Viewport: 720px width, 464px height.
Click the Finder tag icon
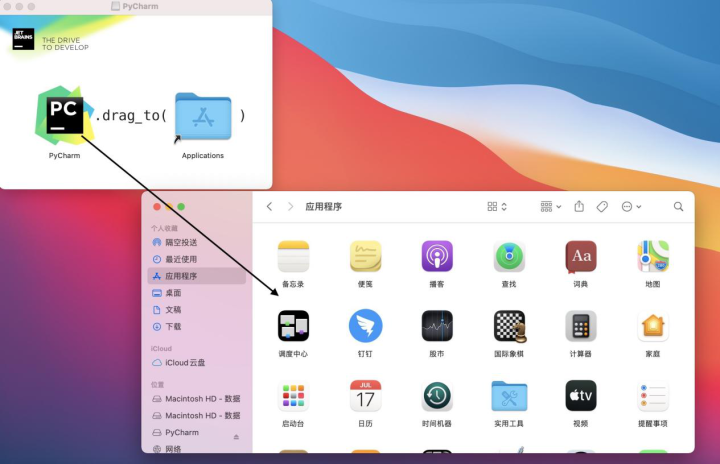tap(602, 207)
